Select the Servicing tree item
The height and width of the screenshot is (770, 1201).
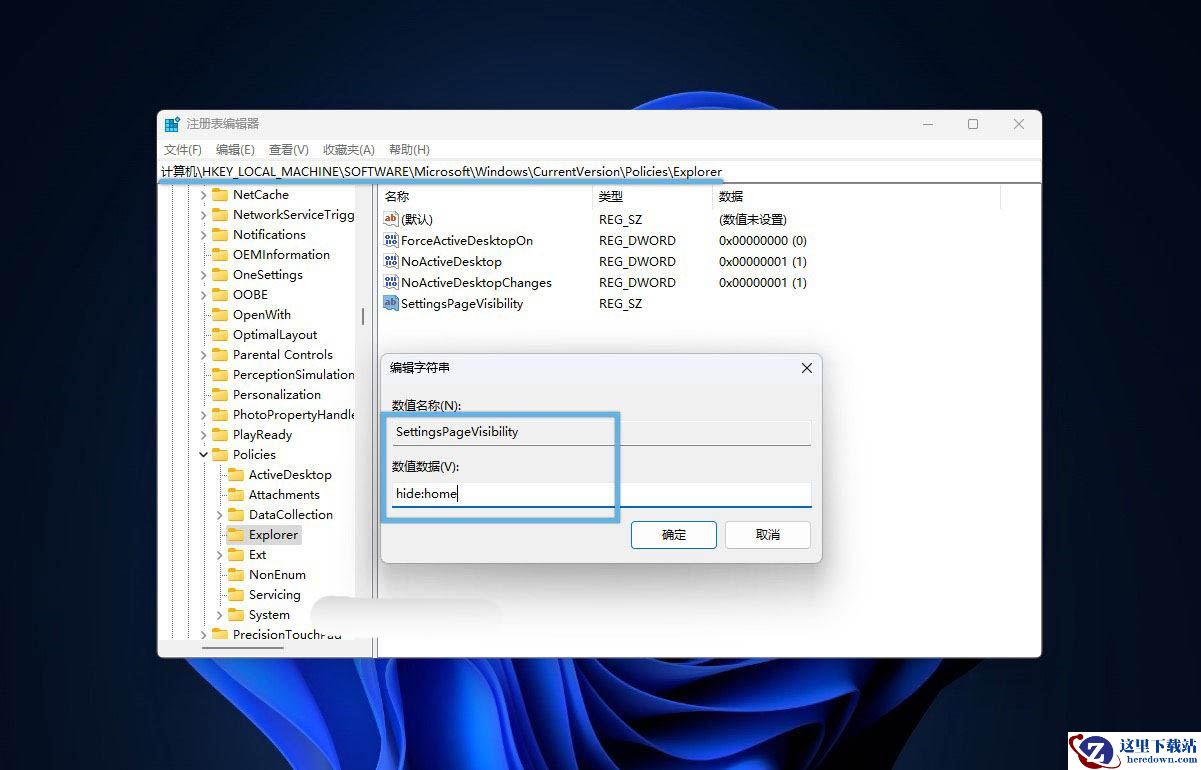pos(275,595)
